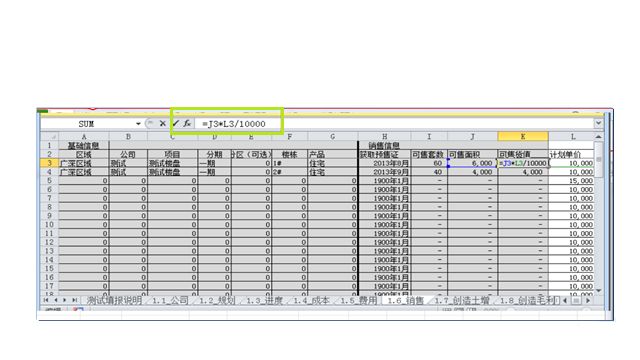The height and width of the screenshot is (360, 640).
Task: Select the 测试填报说明 sheet tab
Action: point(114,301)
